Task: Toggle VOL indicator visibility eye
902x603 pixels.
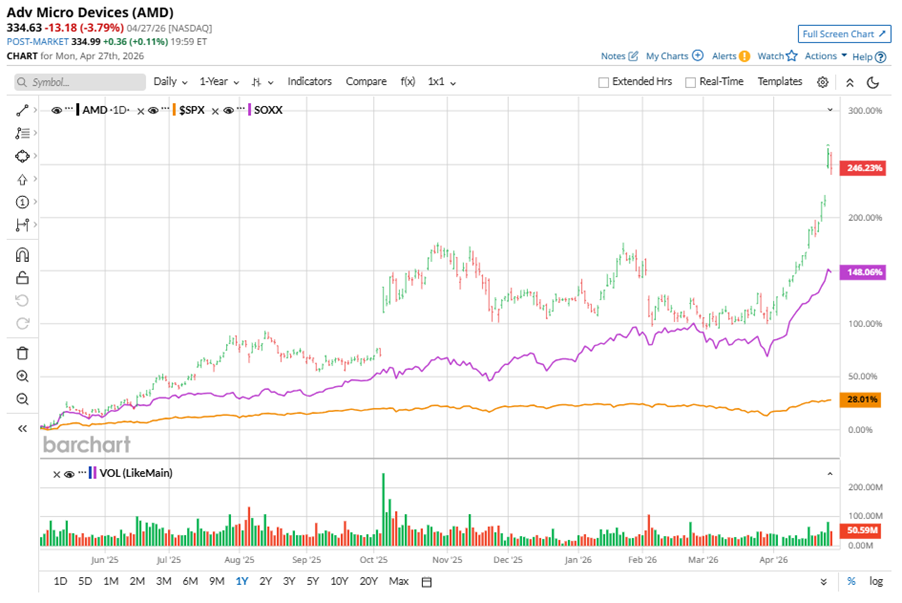Action: coord(69,474)
